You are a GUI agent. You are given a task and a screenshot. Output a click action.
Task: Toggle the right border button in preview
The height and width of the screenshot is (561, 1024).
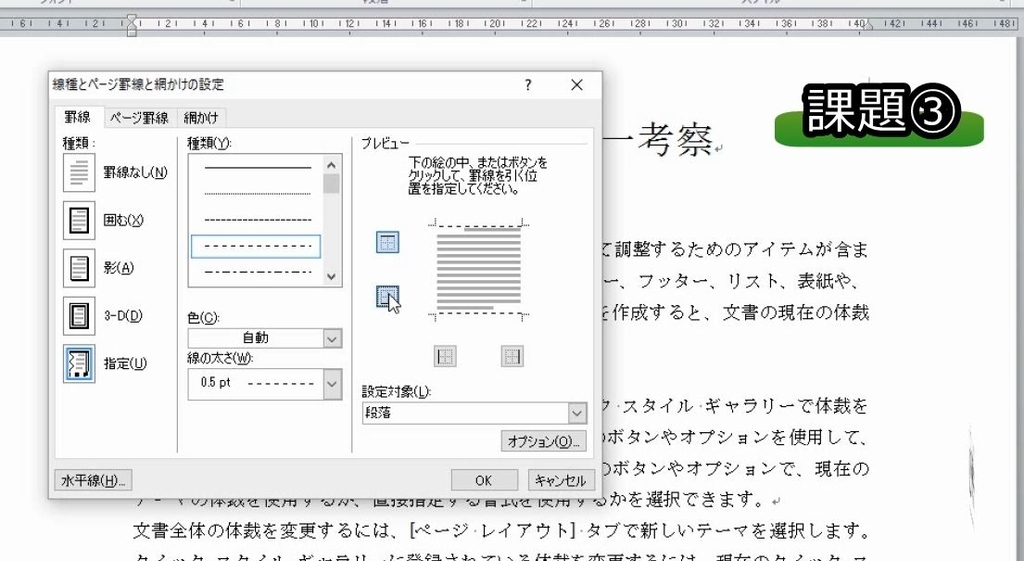point(512,357)
